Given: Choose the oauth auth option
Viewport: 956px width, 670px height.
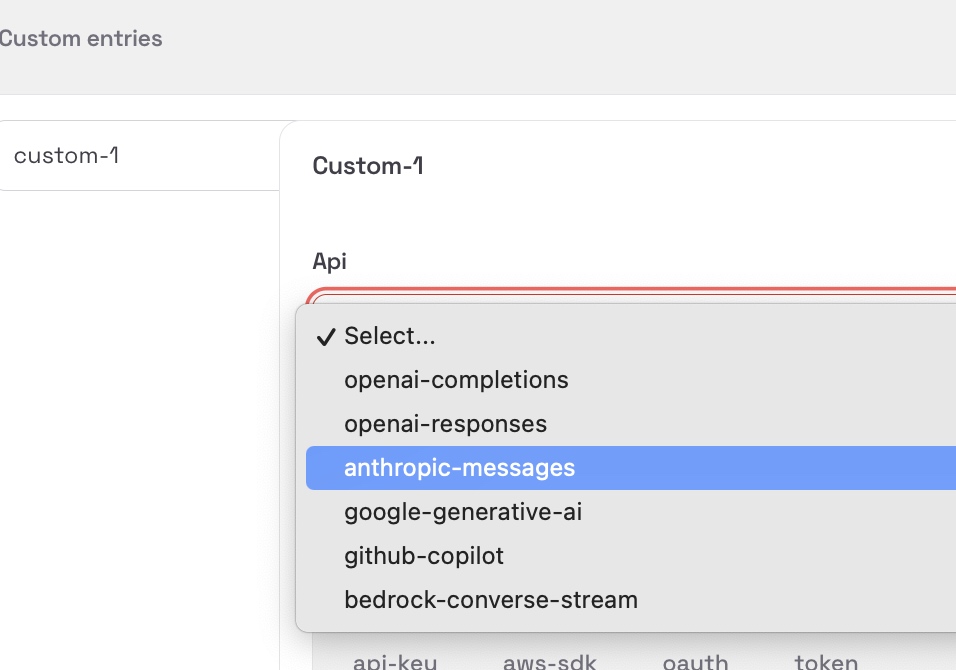Looking at the screenshot, I should pyautogui.click(x=695, y=661).
